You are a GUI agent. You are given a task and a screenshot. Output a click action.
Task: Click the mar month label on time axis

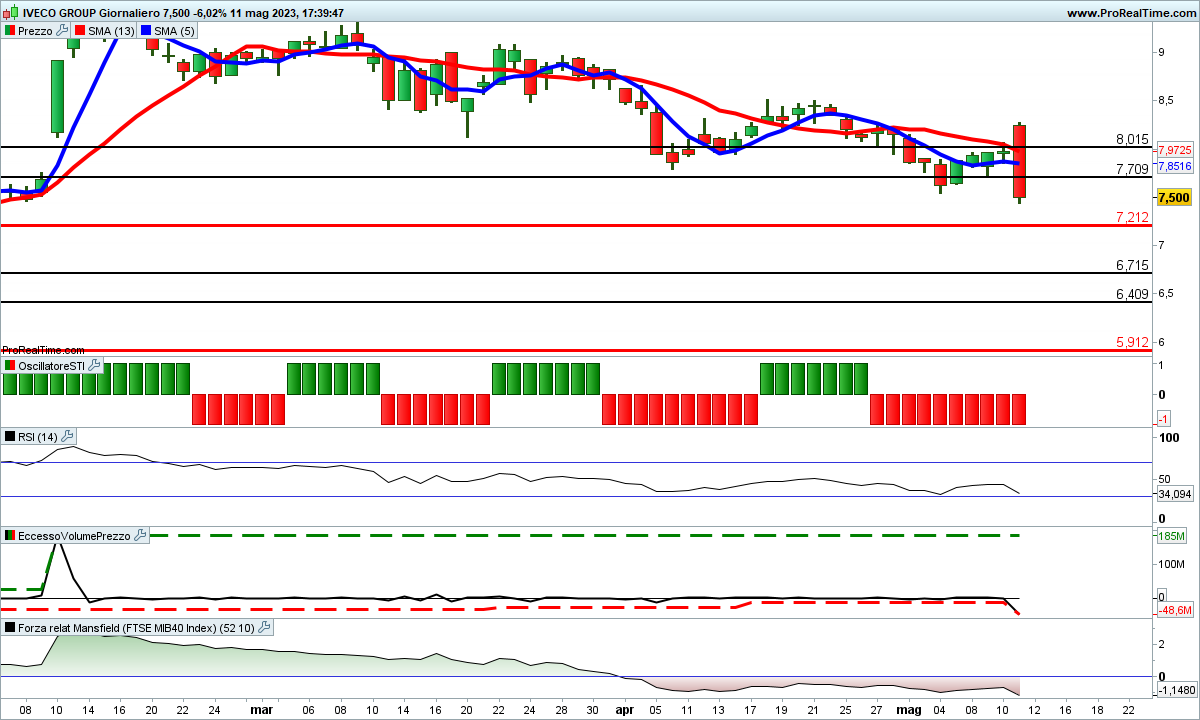tap(260, 708)
